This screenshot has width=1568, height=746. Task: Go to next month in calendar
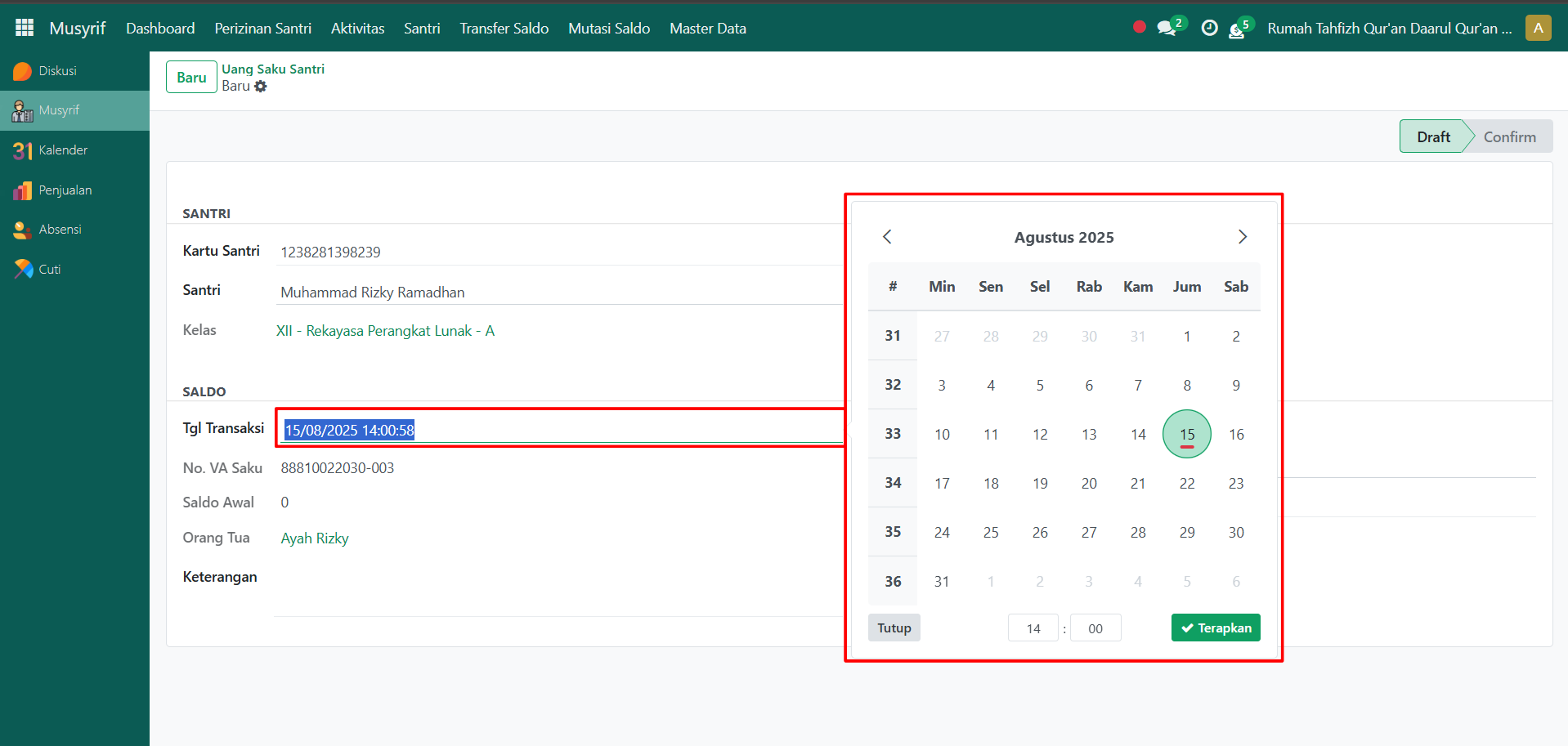(x=1242, y=237)
